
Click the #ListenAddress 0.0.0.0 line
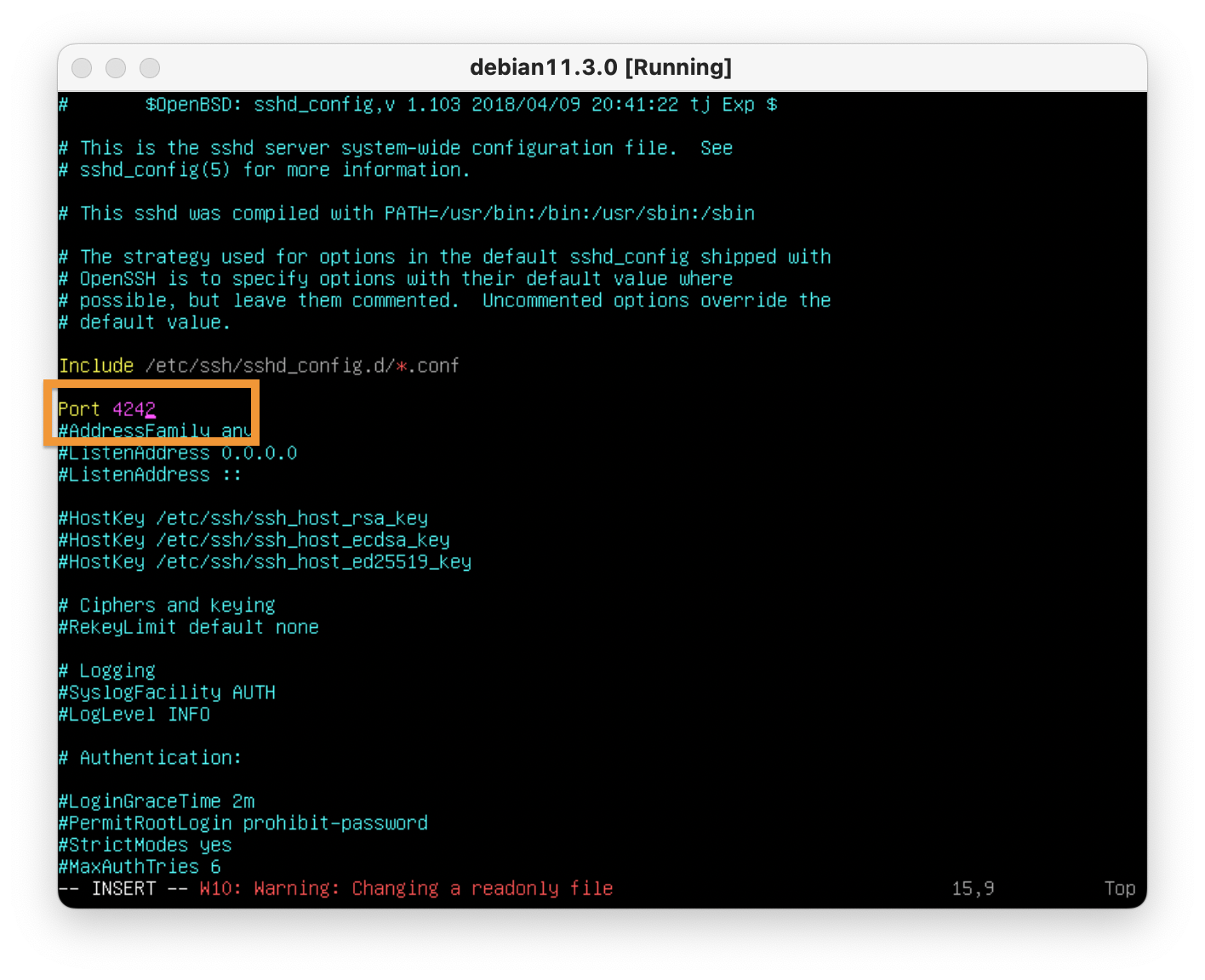coord(177,453)
